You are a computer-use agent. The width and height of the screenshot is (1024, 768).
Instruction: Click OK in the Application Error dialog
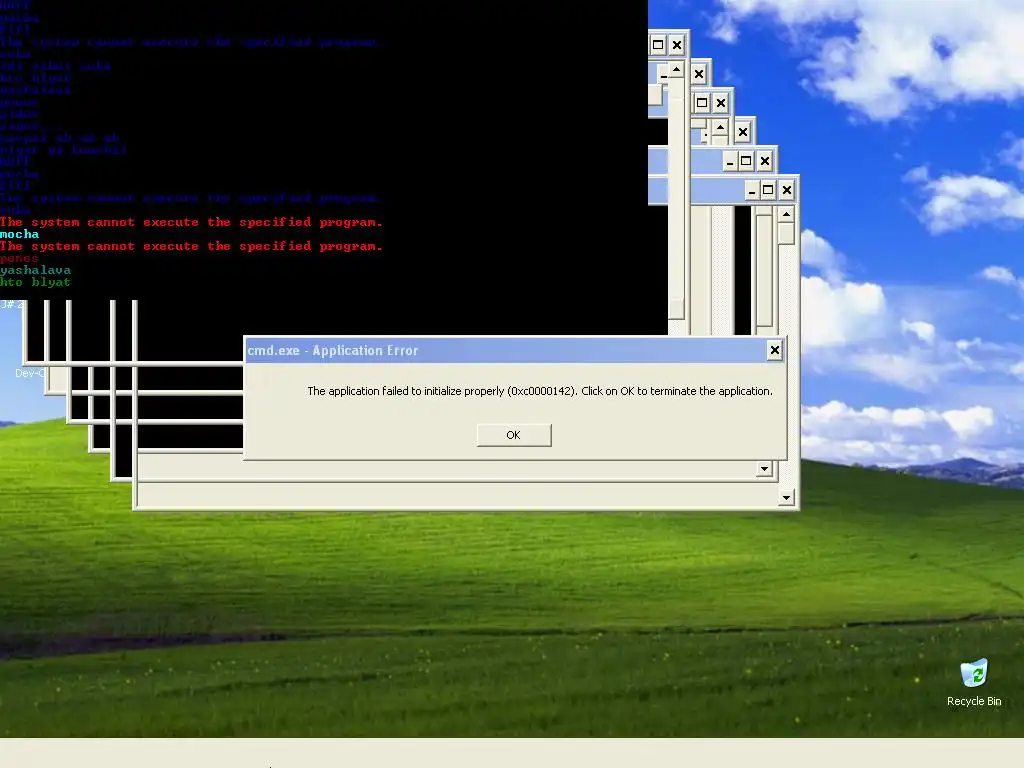pyautogui.click(x=514, y=435)
